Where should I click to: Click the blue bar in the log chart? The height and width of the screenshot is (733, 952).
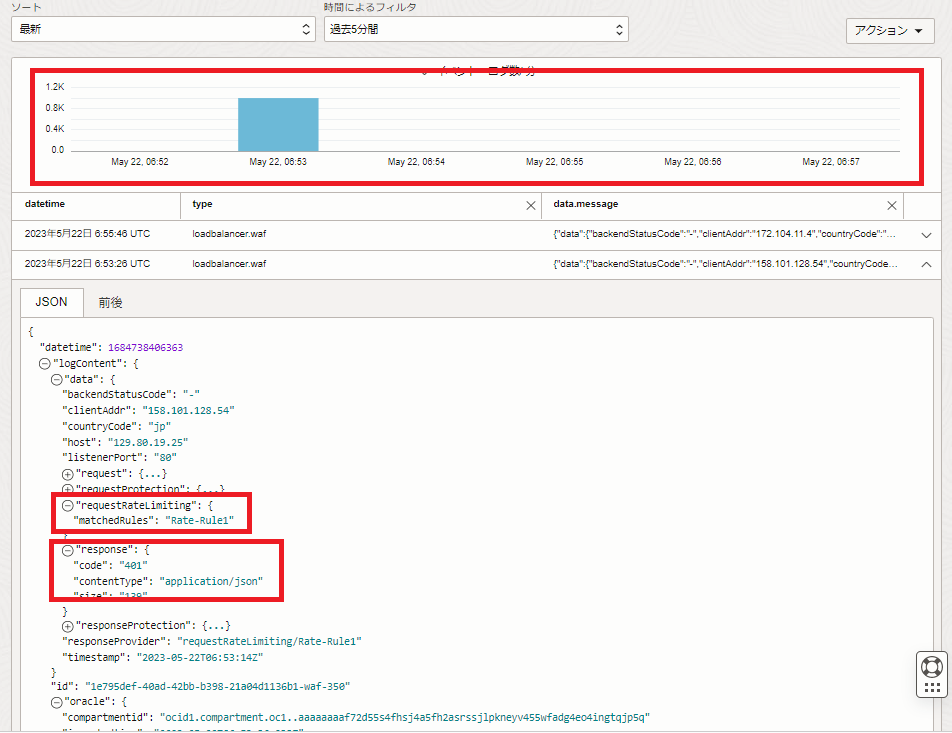(x=278, y=125)
